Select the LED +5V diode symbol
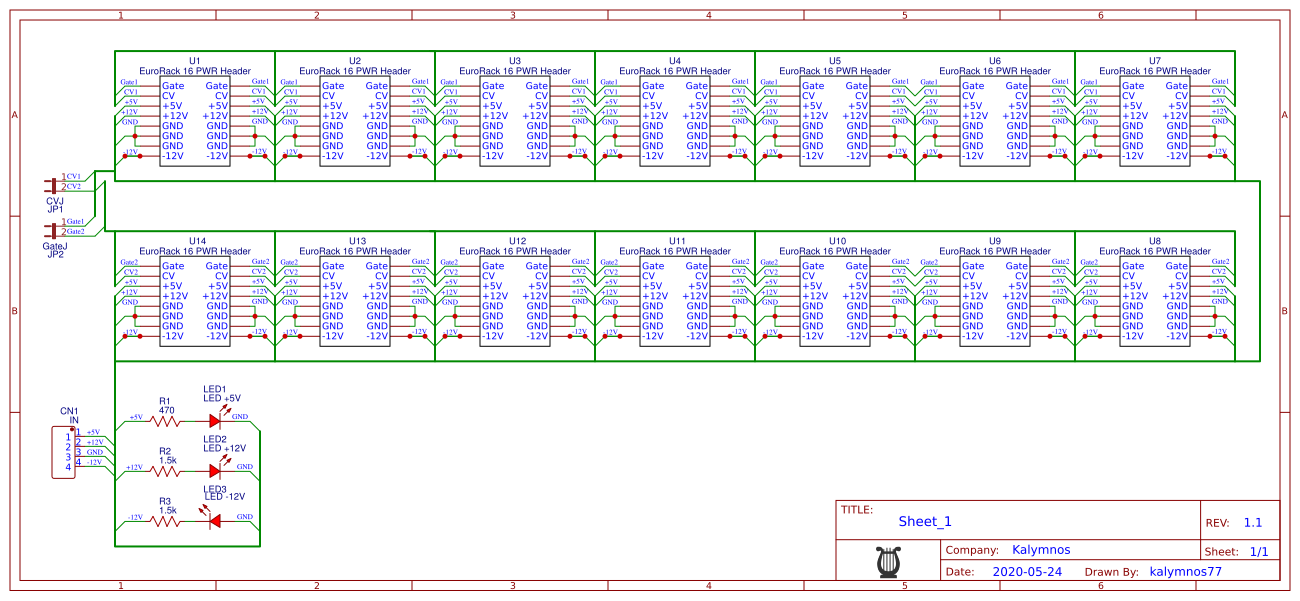 (214, 421)
